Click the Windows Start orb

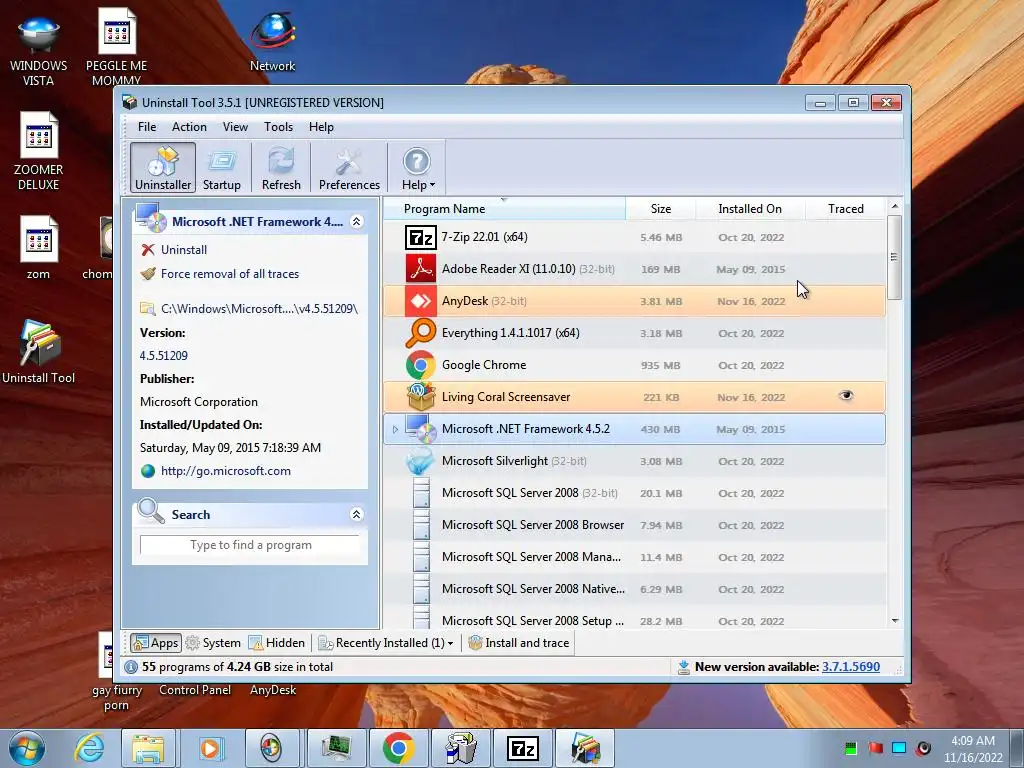coord(27,748)
